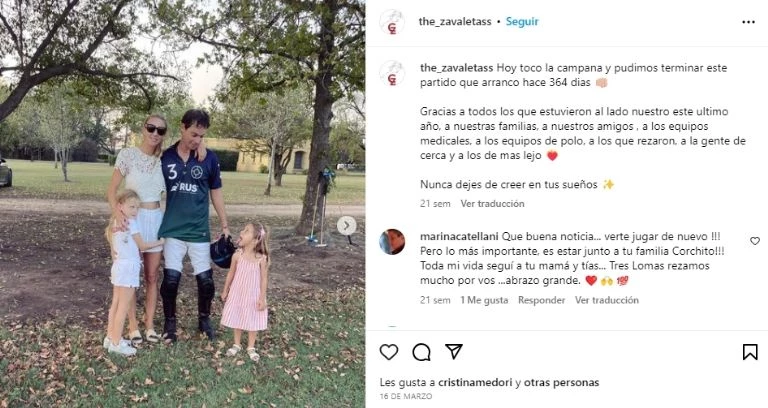Like marinacatellani's comment with small heart
The height and width of the screenshot is (408, 768).
pyautogui.click(x=755, y=241)
